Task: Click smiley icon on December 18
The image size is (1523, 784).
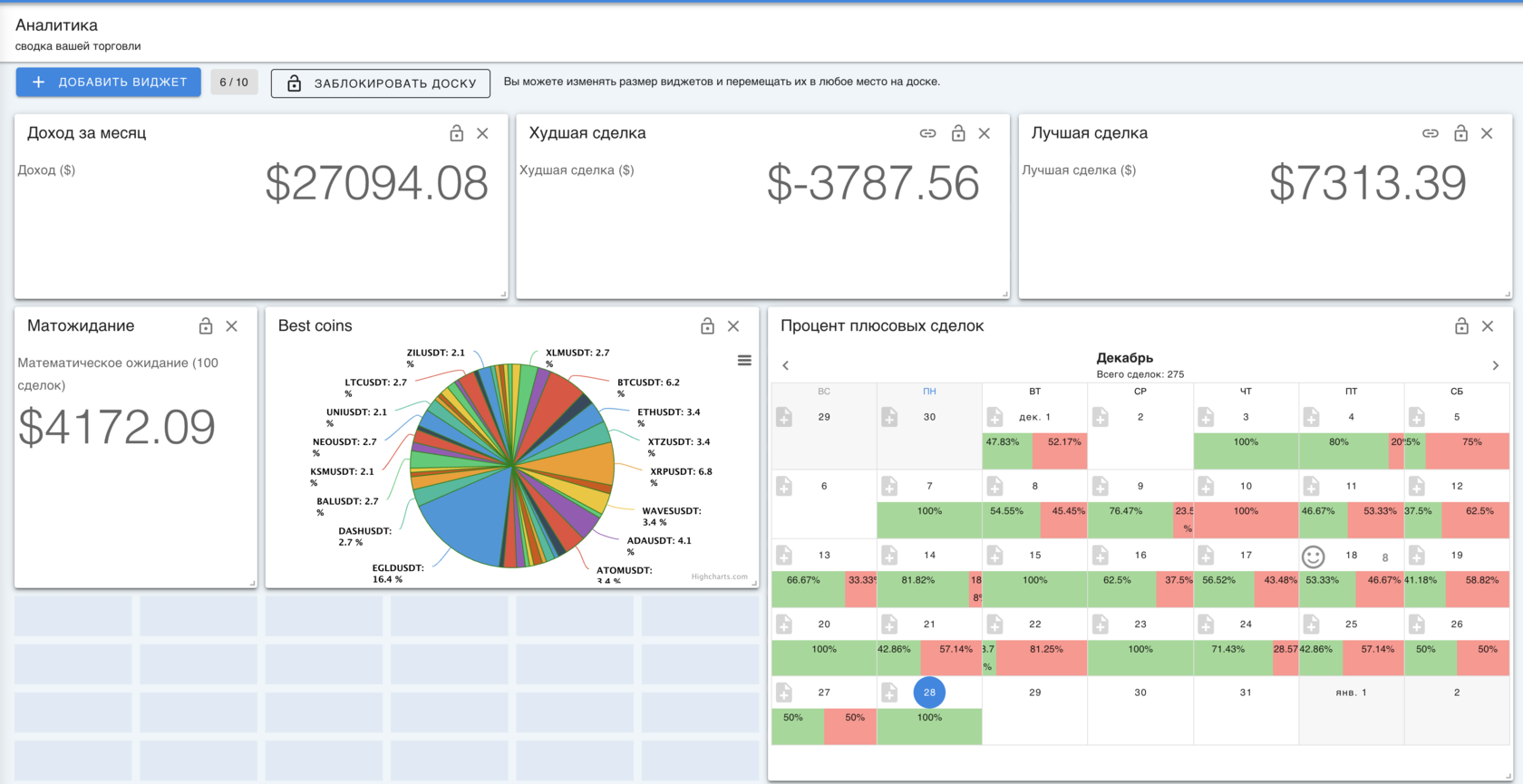Action: 1313,557
